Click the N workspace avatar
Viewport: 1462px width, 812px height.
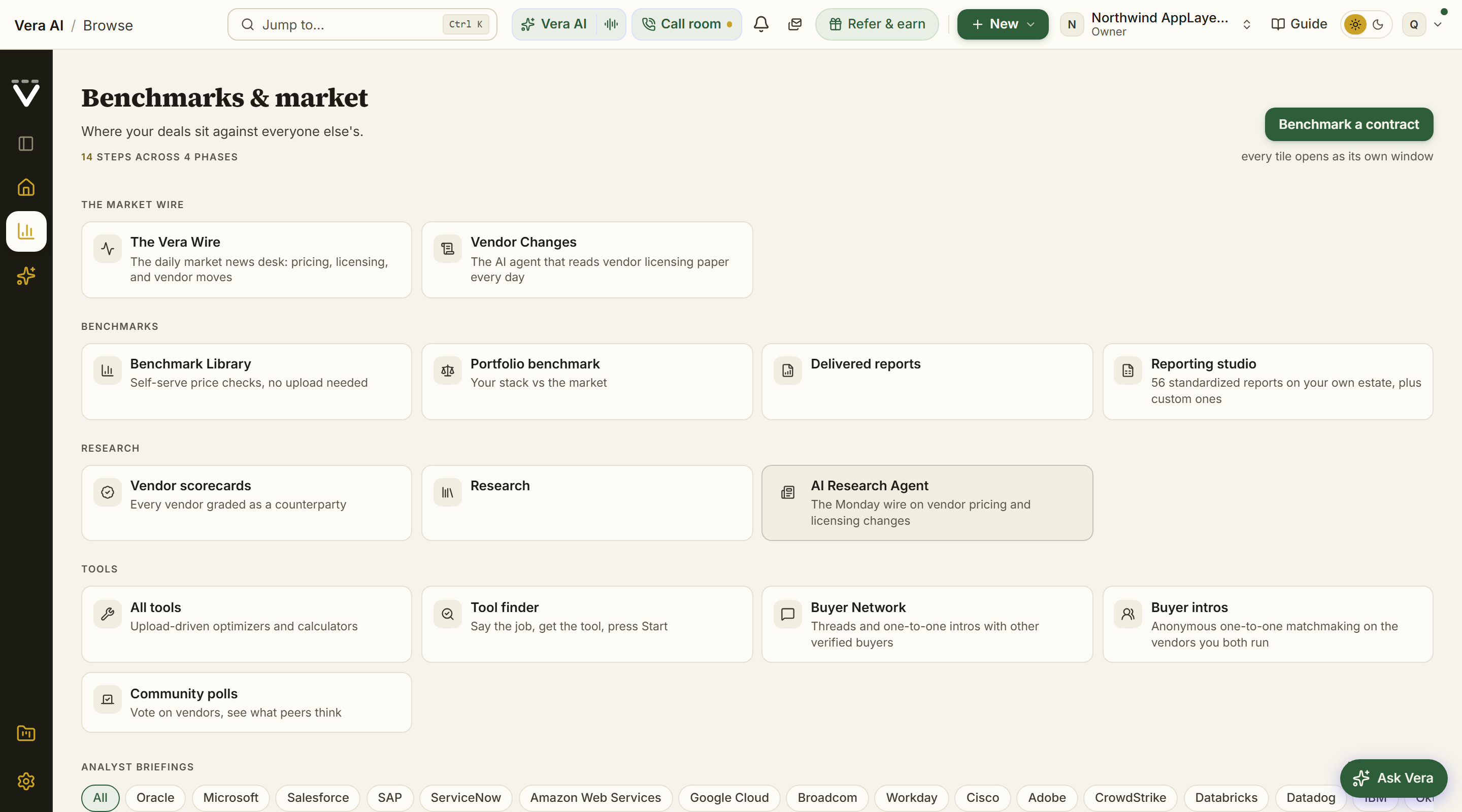point(1072,24)
